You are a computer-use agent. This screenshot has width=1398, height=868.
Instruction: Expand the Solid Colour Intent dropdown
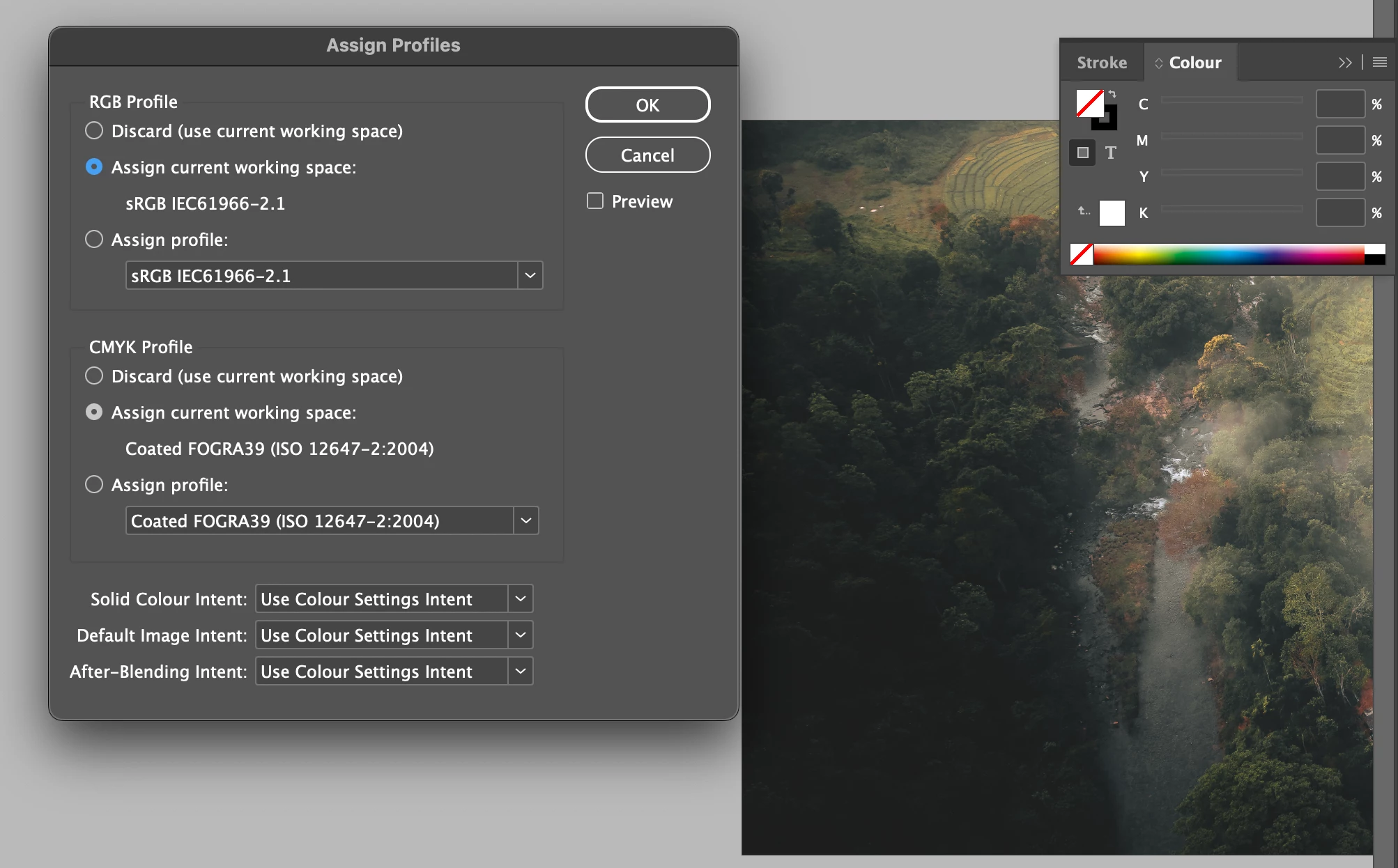click(520, 599)
